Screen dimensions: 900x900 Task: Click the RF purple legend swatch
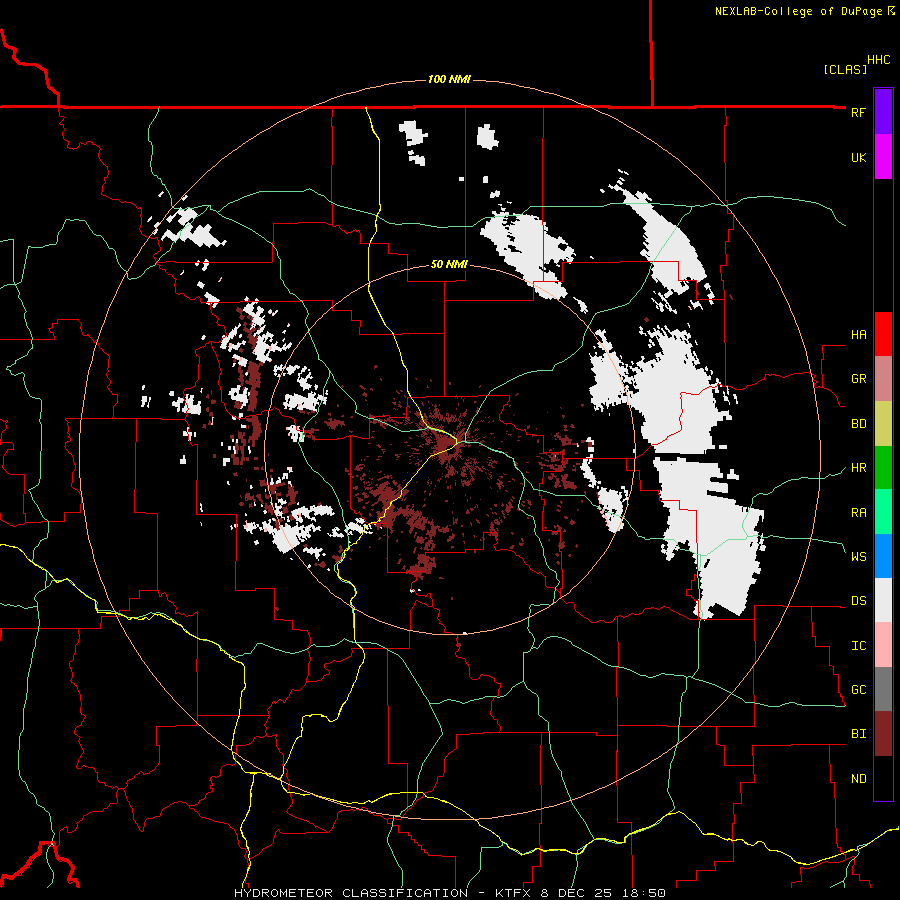pyautogui.click(x=883, y=112)
